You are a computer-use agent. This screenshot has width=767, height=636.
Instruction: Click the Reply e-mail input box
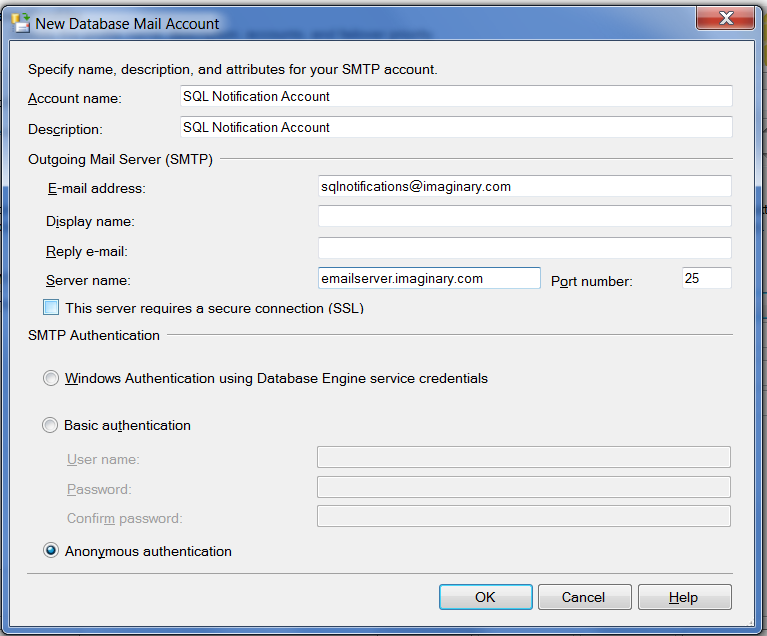coord(524,248)
